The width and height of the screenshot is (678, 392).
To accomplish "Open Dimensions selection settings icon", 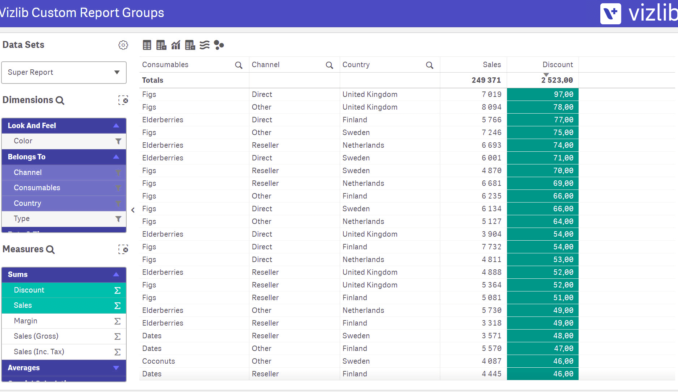I will tap(123, 100).
